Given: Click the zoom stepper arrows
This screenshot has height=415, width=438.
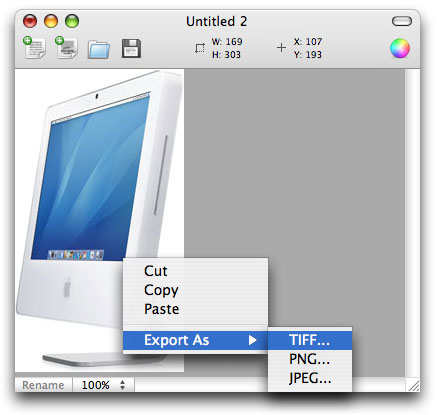Looking at the screenshot, I should click(123, 385).
